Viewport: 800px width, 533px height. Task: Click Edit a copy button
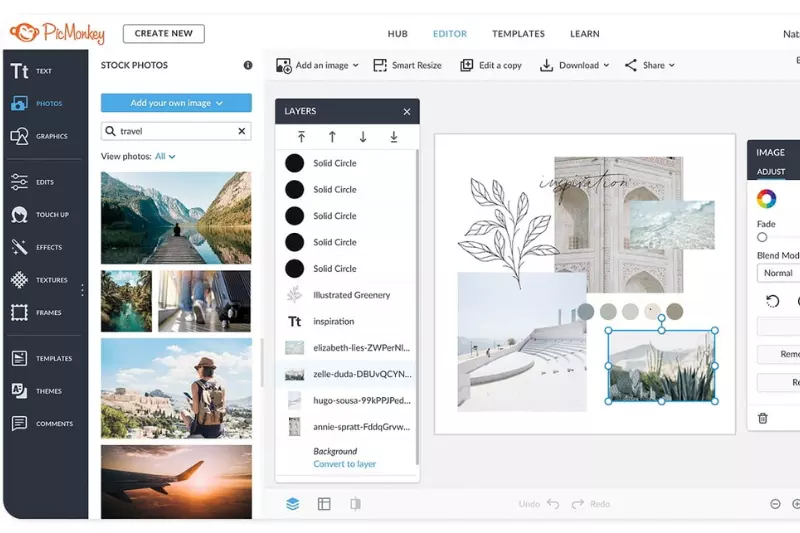[491, 65]
